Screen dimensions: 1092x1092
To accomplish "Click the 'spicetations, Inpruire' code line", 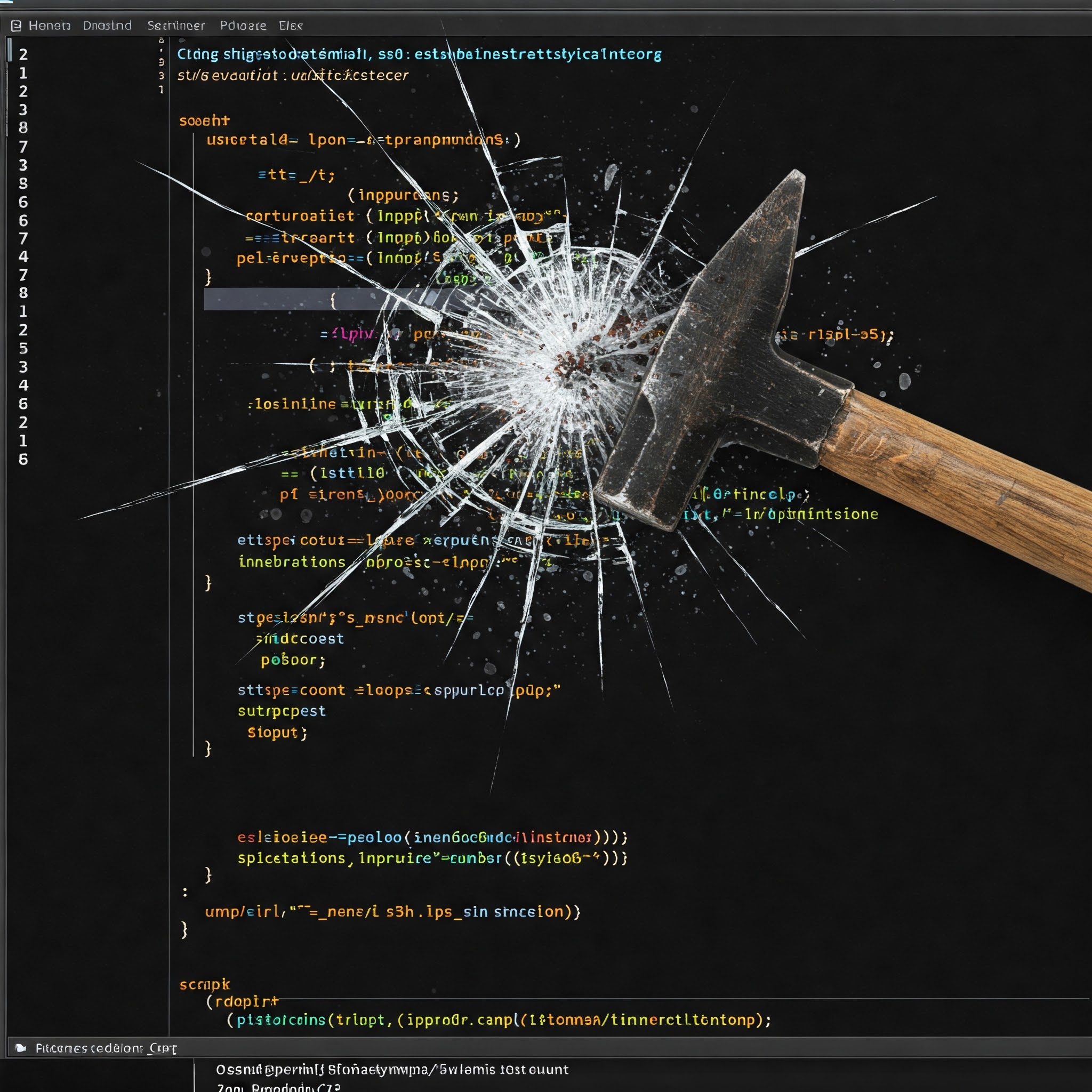I will pos(432,858).
